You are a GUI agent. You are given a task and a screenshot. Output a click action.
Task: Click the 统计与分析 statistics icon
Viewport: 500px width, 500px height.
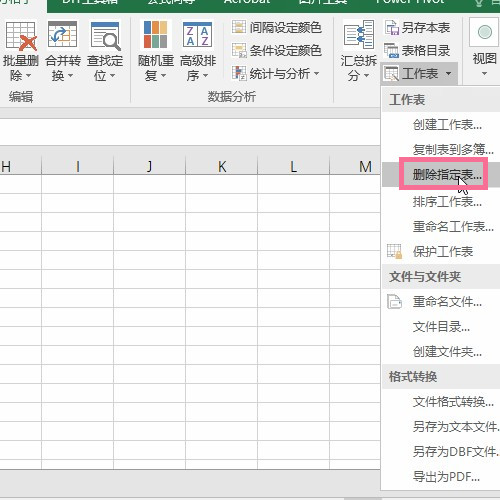point(239,73)
